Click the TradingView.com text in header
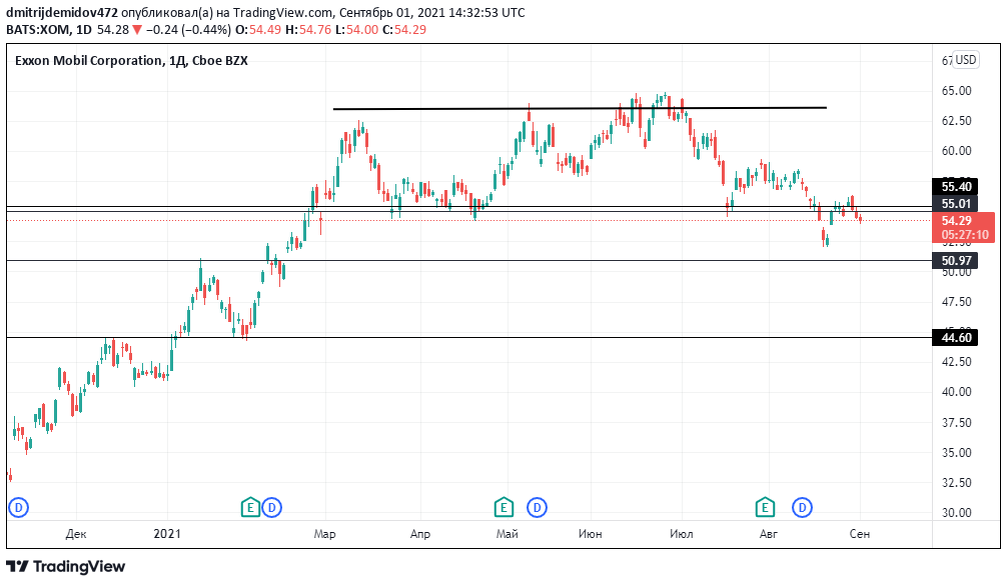Image resolution: width=1007 pixels, height=585 pixels. (283, 12)
